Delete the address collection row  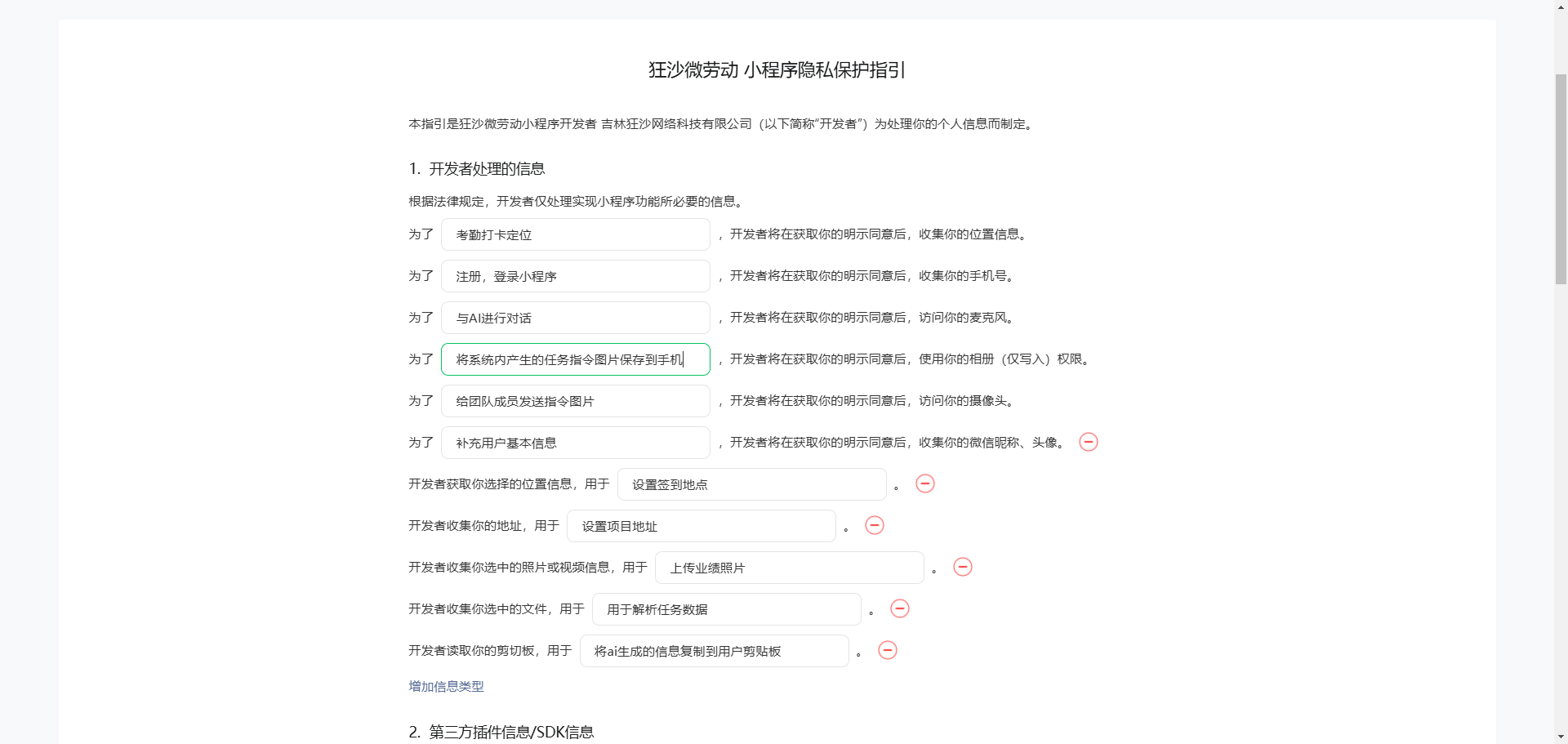875,525
